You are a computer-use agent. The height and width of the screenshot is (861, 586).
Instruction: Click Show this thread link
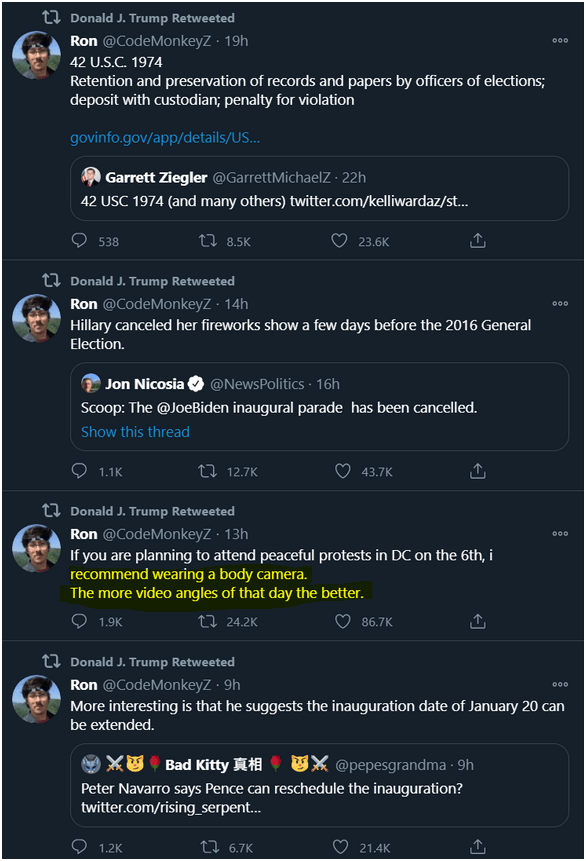pyautogui.click(x=135, y=432)
